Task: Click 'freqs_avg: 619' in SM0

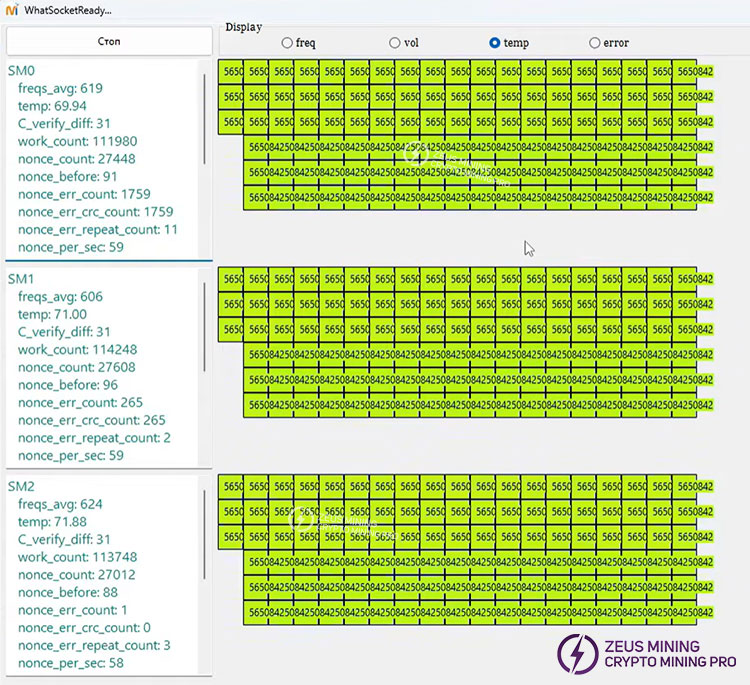Action: [x=60, y=88]
